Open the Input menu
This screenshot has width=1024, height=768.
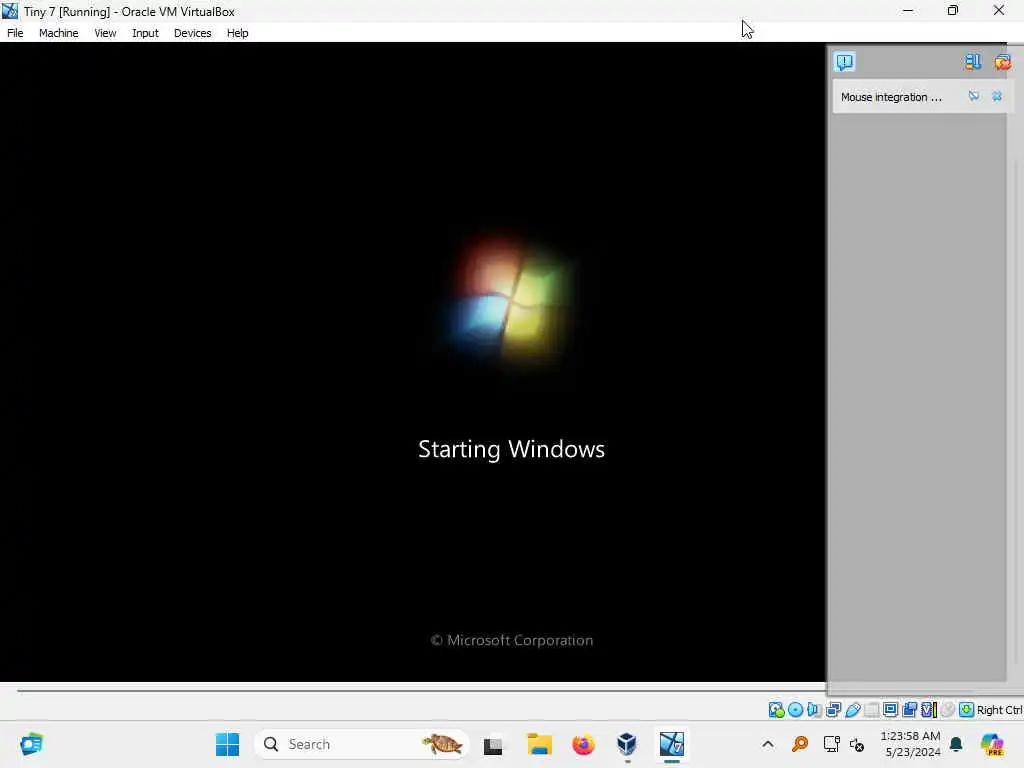[x=145, y=33]
